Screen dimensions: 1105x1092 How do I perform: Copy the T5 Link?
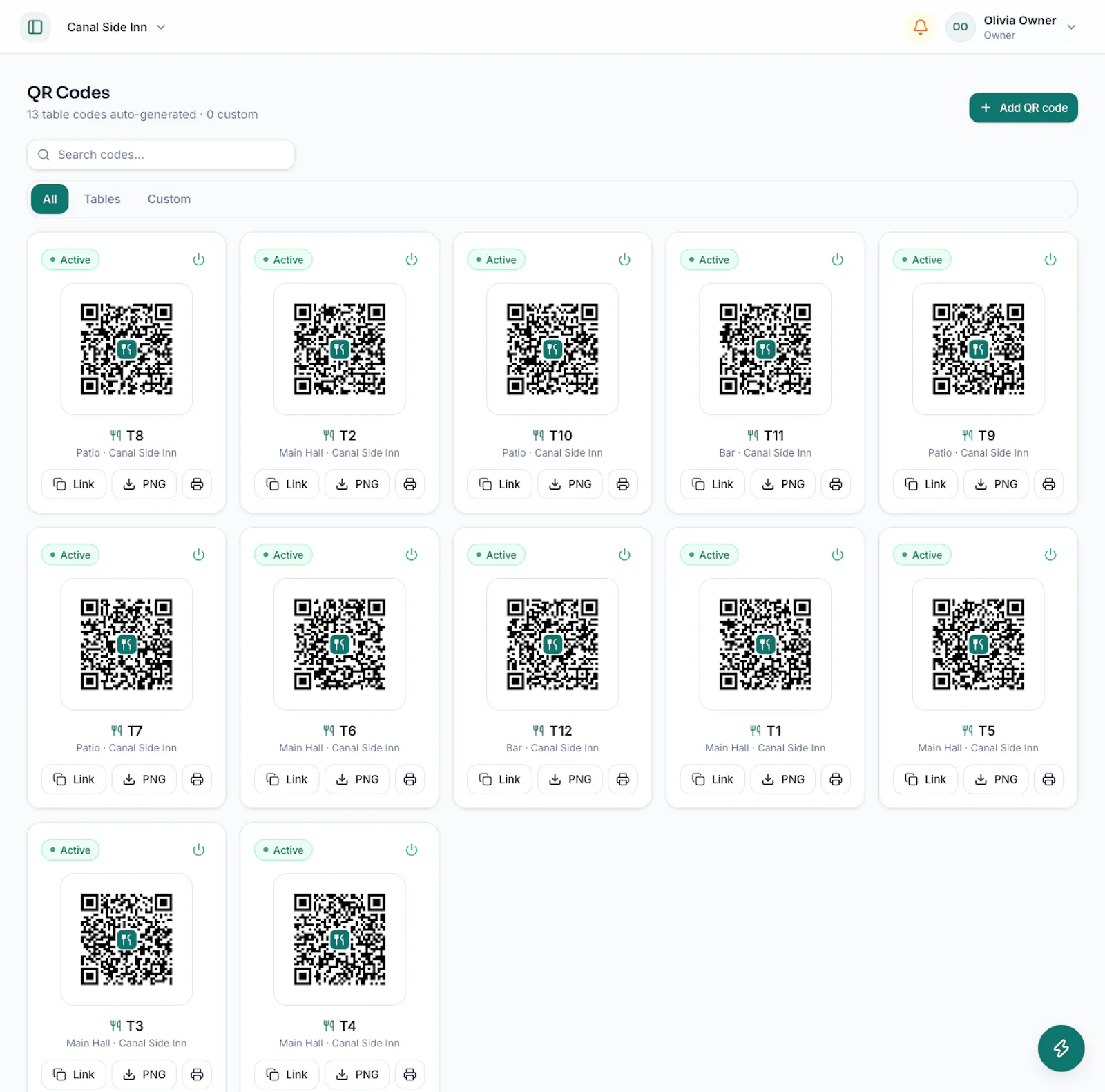pyautogui.click(x=925, y=779)
